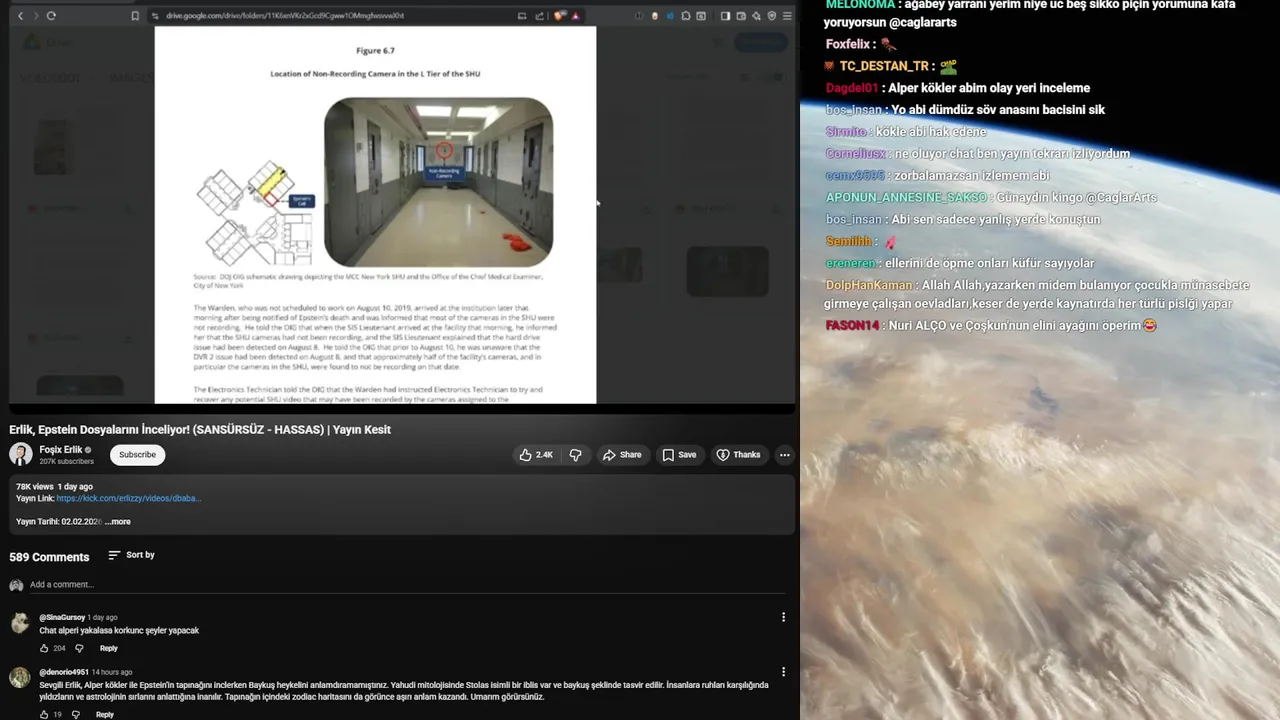The image size is (1280, 720).
Task: Open the three-dot more actions menu under the video
Action: click(785, 455)
